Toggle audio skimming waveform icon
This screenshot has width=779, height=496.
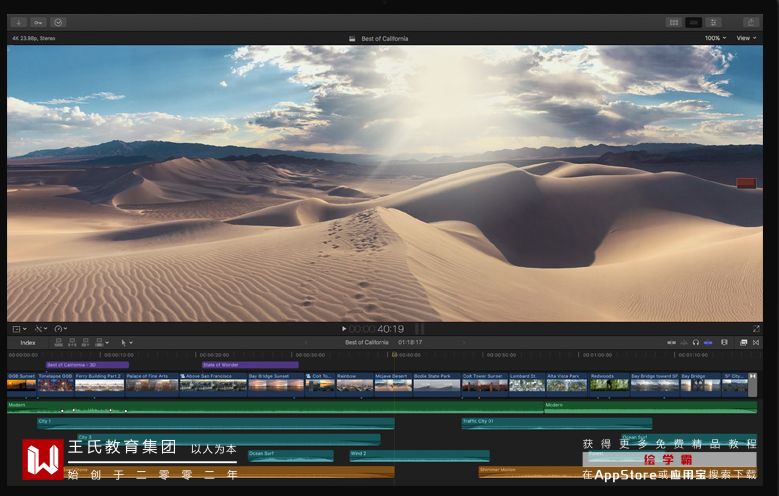coord(684,342)
